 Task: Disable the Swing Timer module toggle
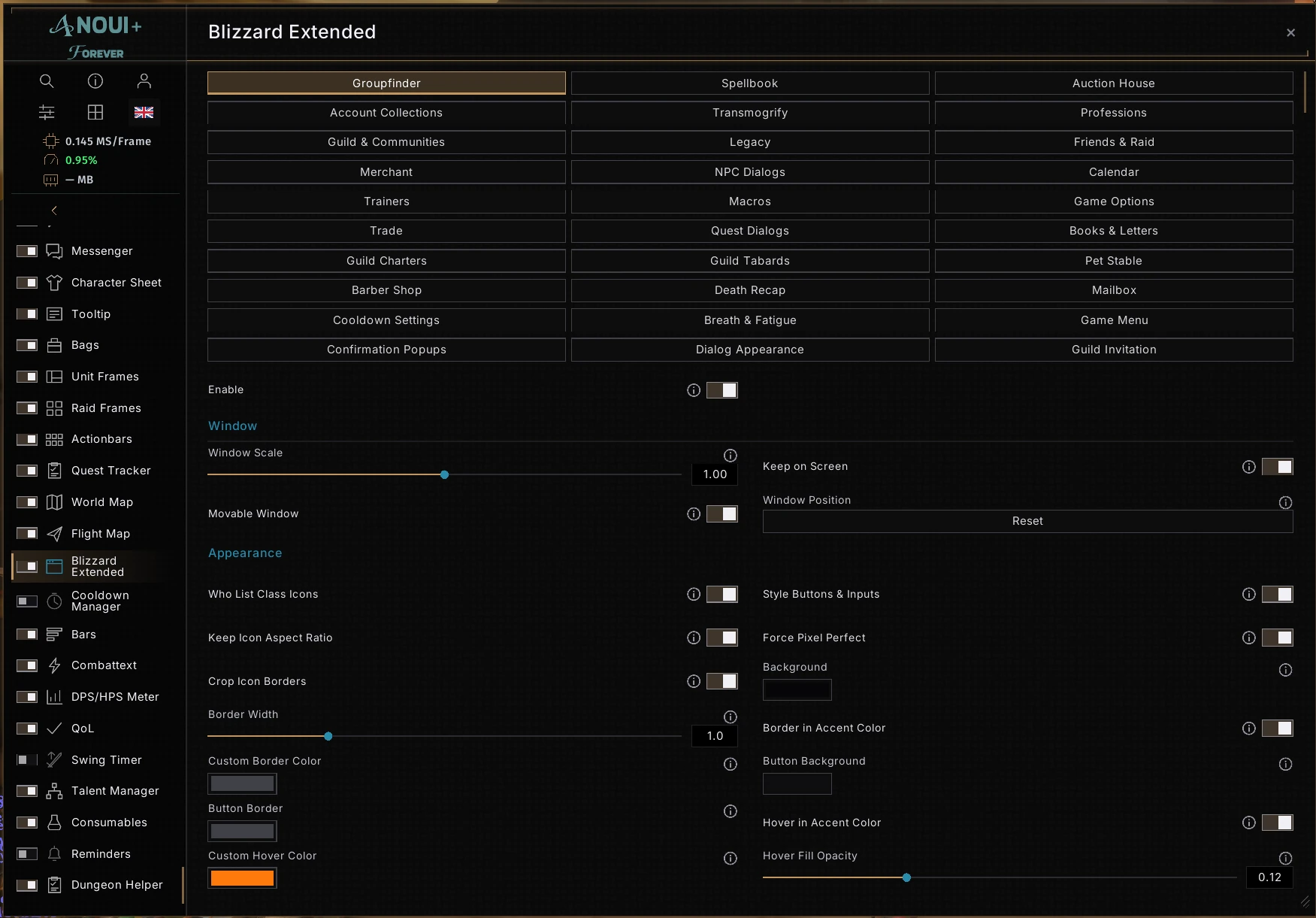[x=27, y=760]
